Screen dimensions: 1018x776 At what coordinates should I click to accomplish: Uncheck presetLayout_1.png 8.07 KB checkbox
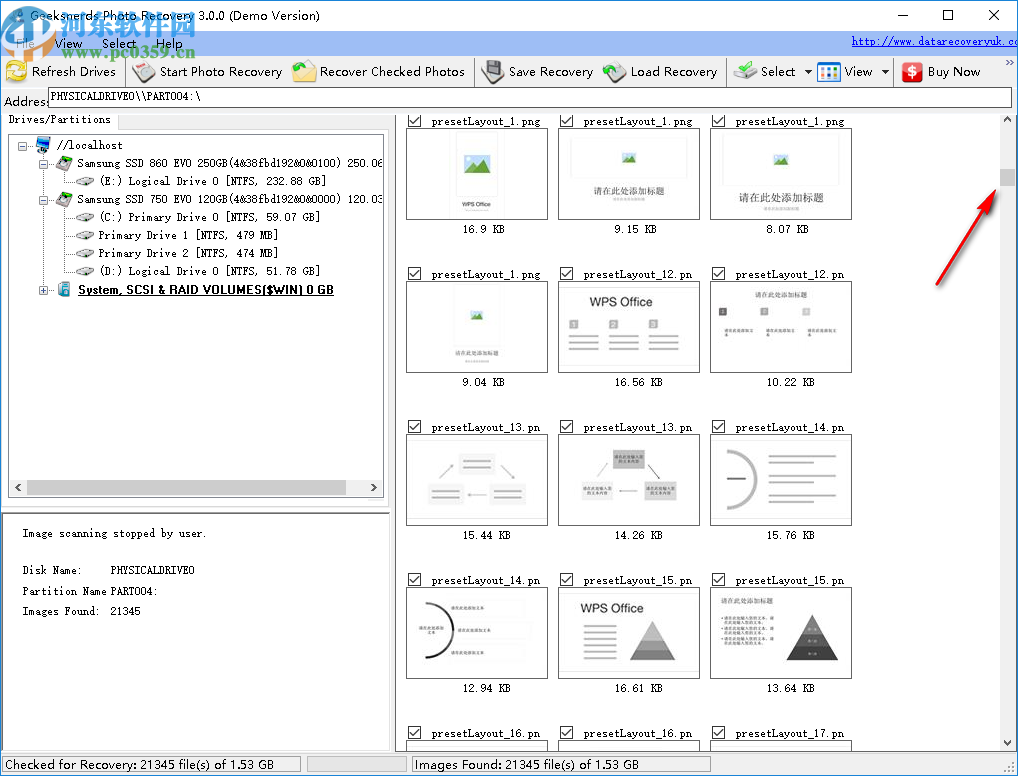click(x=718, y=121)
